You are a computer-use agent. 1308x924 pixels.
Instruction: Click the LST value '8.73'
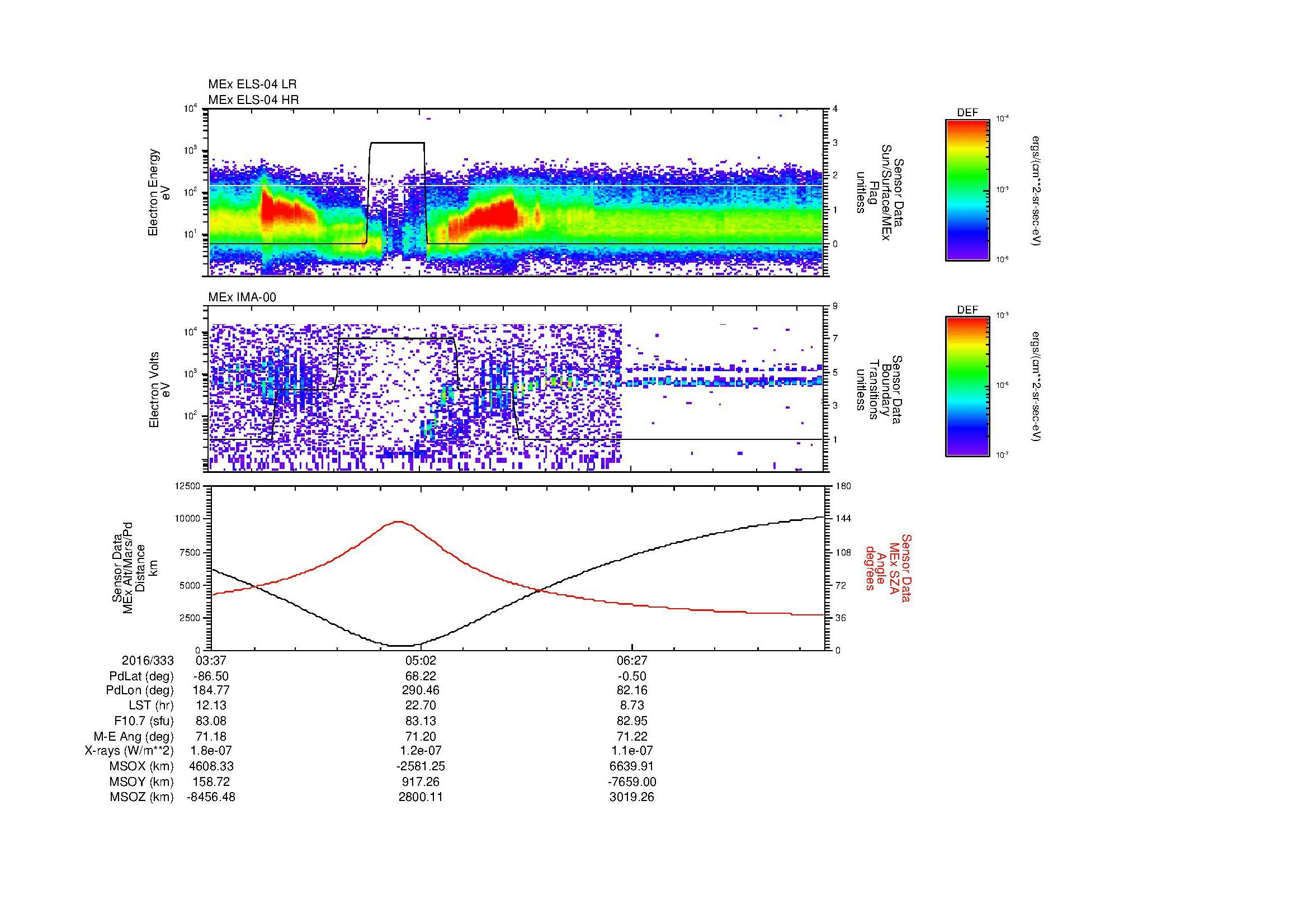coord(632,705)
